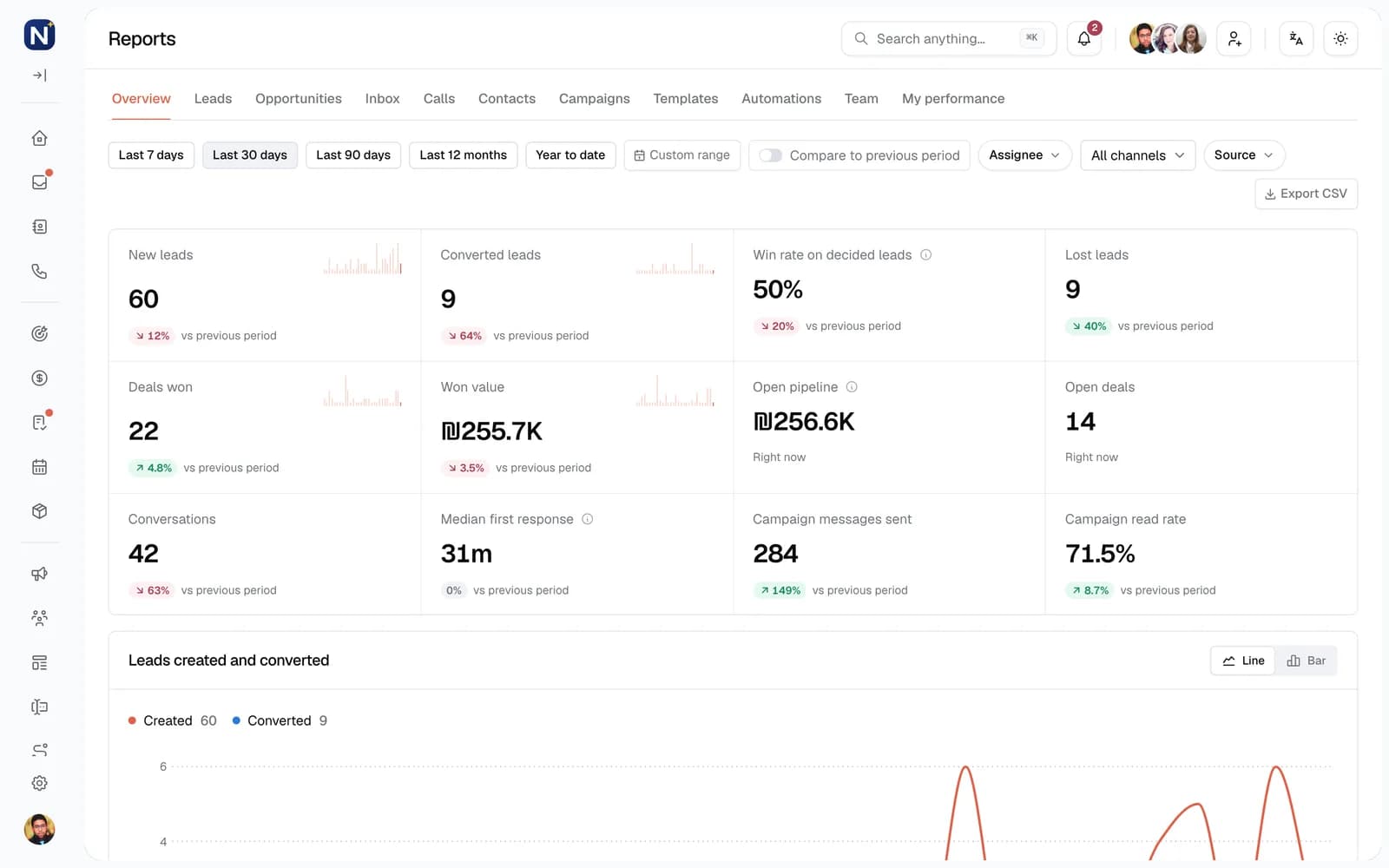The height and width of the screenshot is (868, 1389).
Task: Switch chart view to Line
Action: 1243,661
